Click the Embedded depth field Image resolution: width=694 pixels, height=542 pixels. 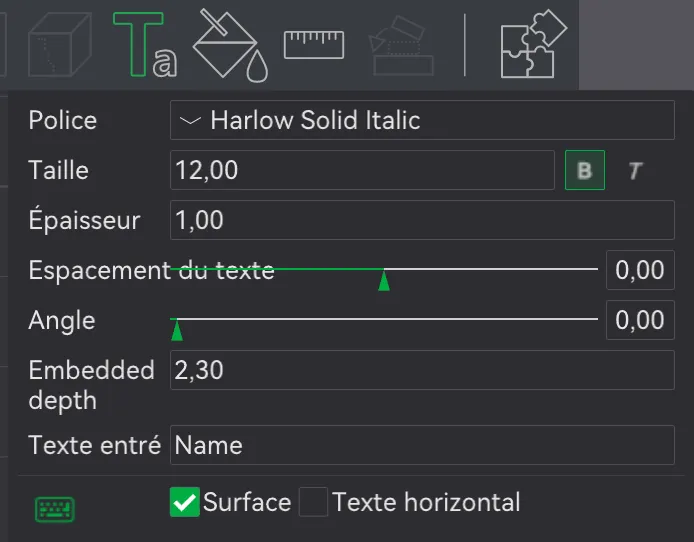coord(422,370)
